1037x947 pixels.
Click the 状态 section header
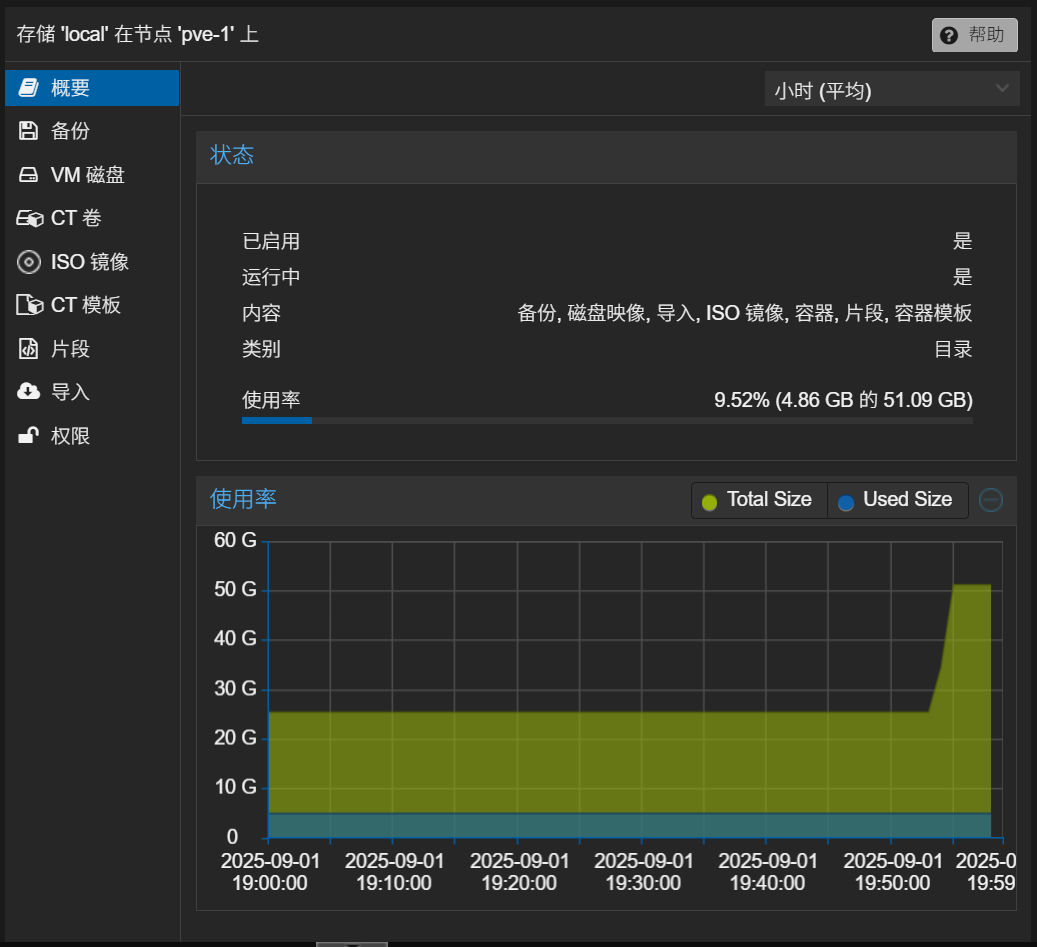[233, 155]
